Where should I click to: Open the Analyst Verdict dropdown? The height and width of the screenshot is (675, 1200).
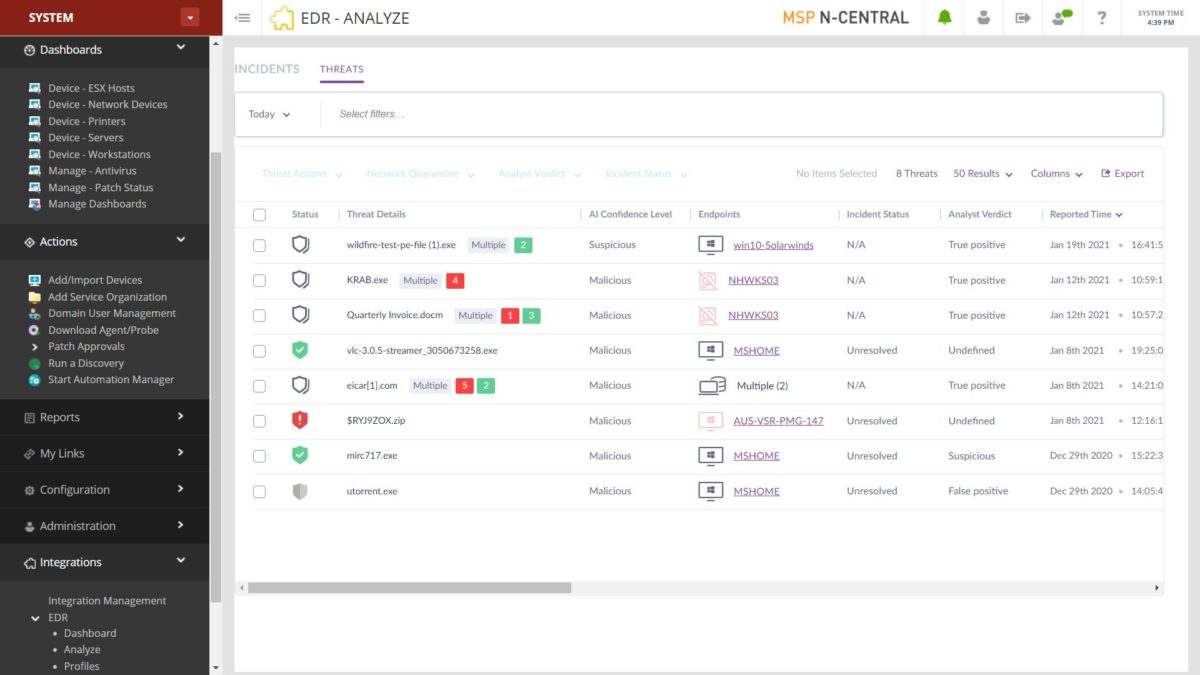click(539, 174)
